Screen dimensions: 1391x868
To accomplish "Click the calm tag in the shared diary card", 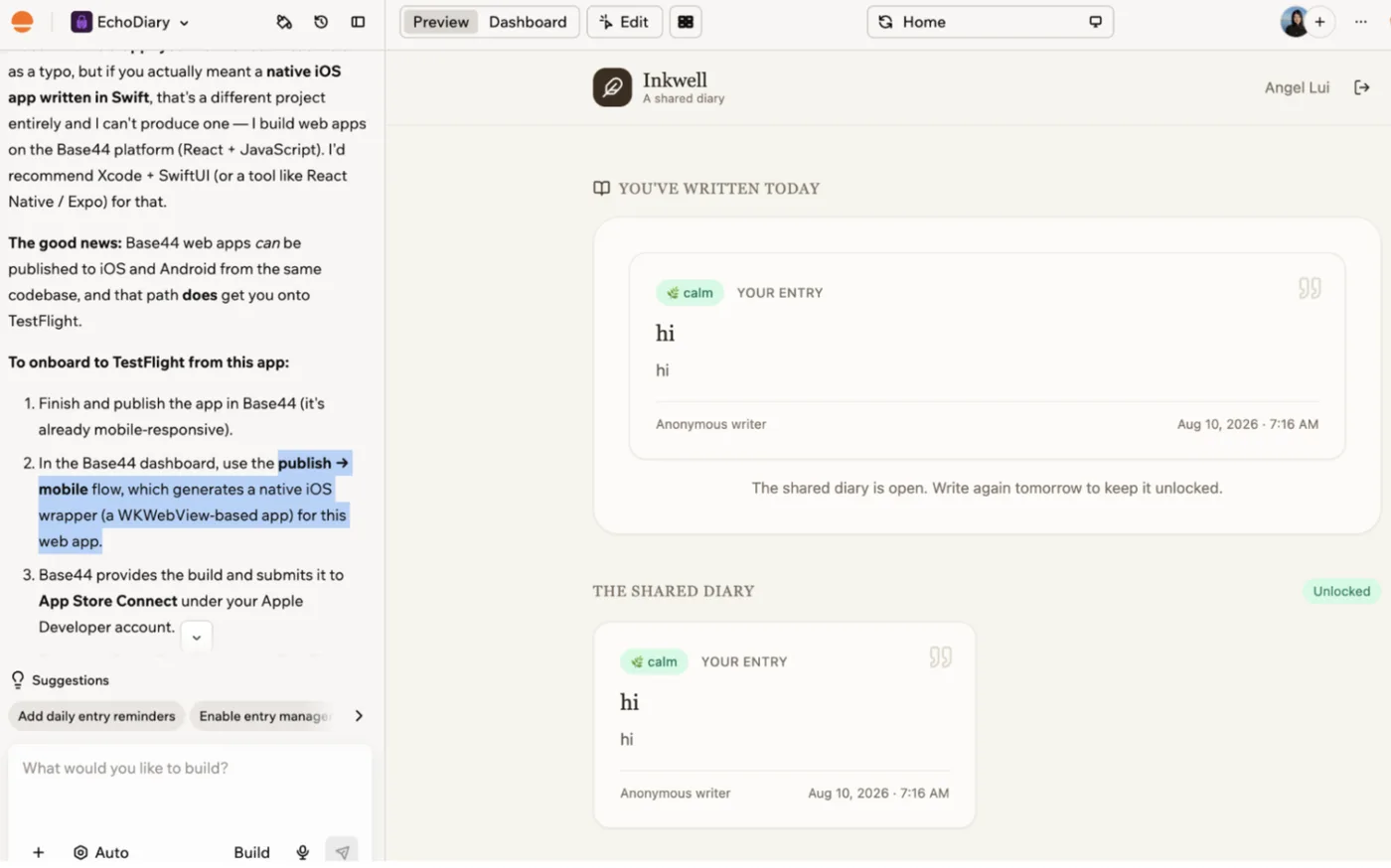I will [654, 661].
